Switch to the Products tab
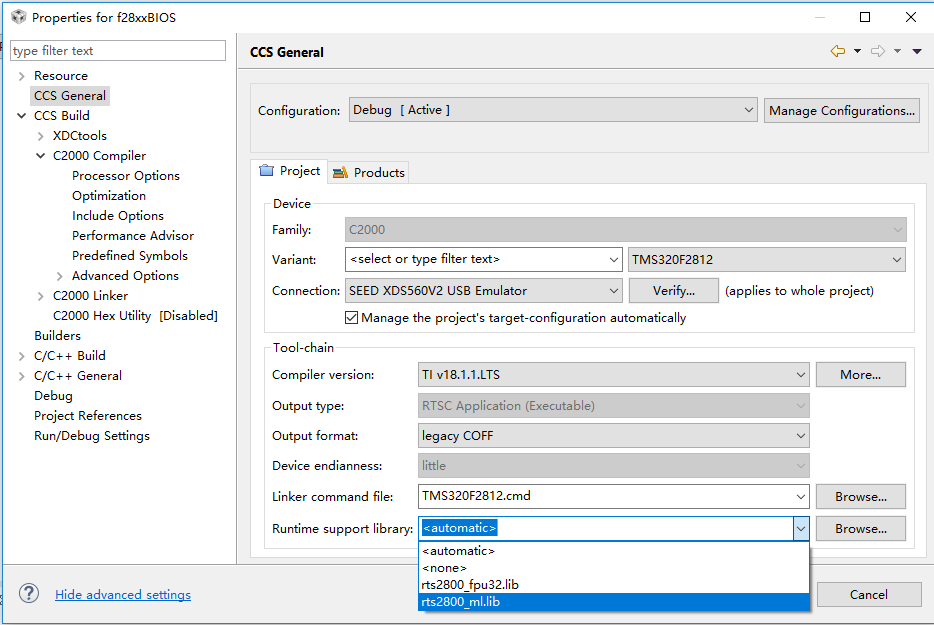The width and height of the screenshot is (934, 625). [369, 172]
